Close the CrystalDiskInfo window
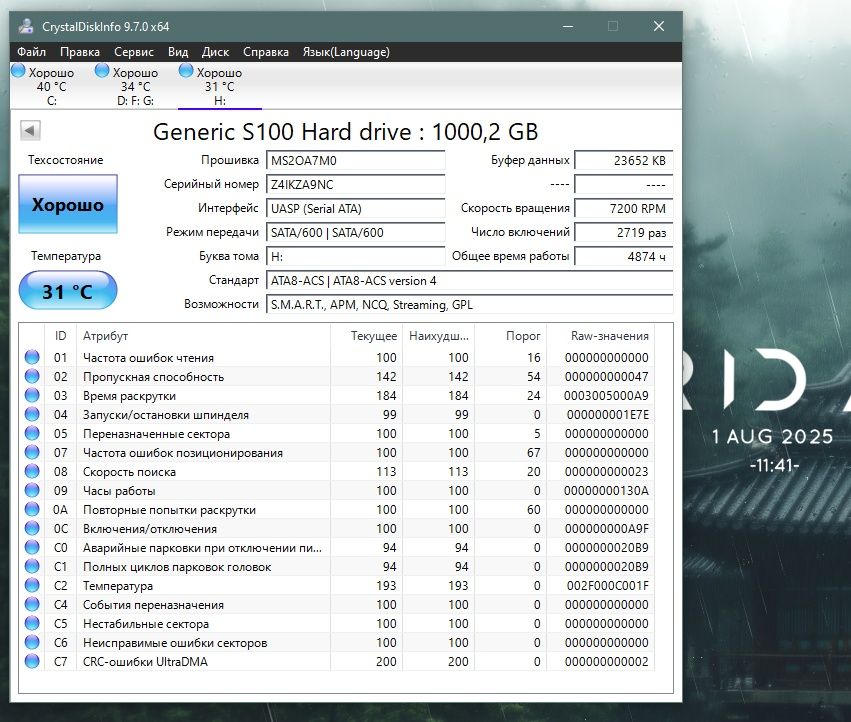This screenshot has width=851, height=722. coord(659,26)
